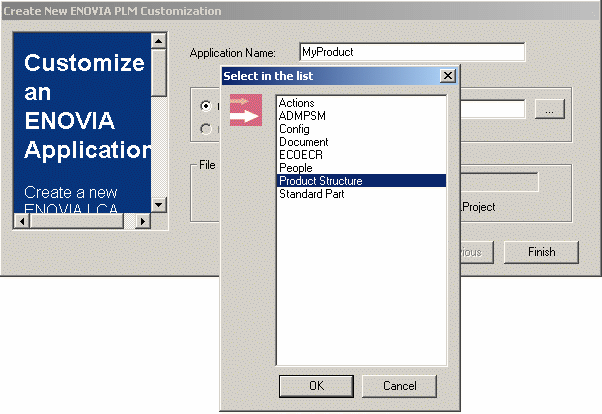The image size is (602, 414).
Task: Click the help panel scroll left arrow
Action: tap(22, 221)
